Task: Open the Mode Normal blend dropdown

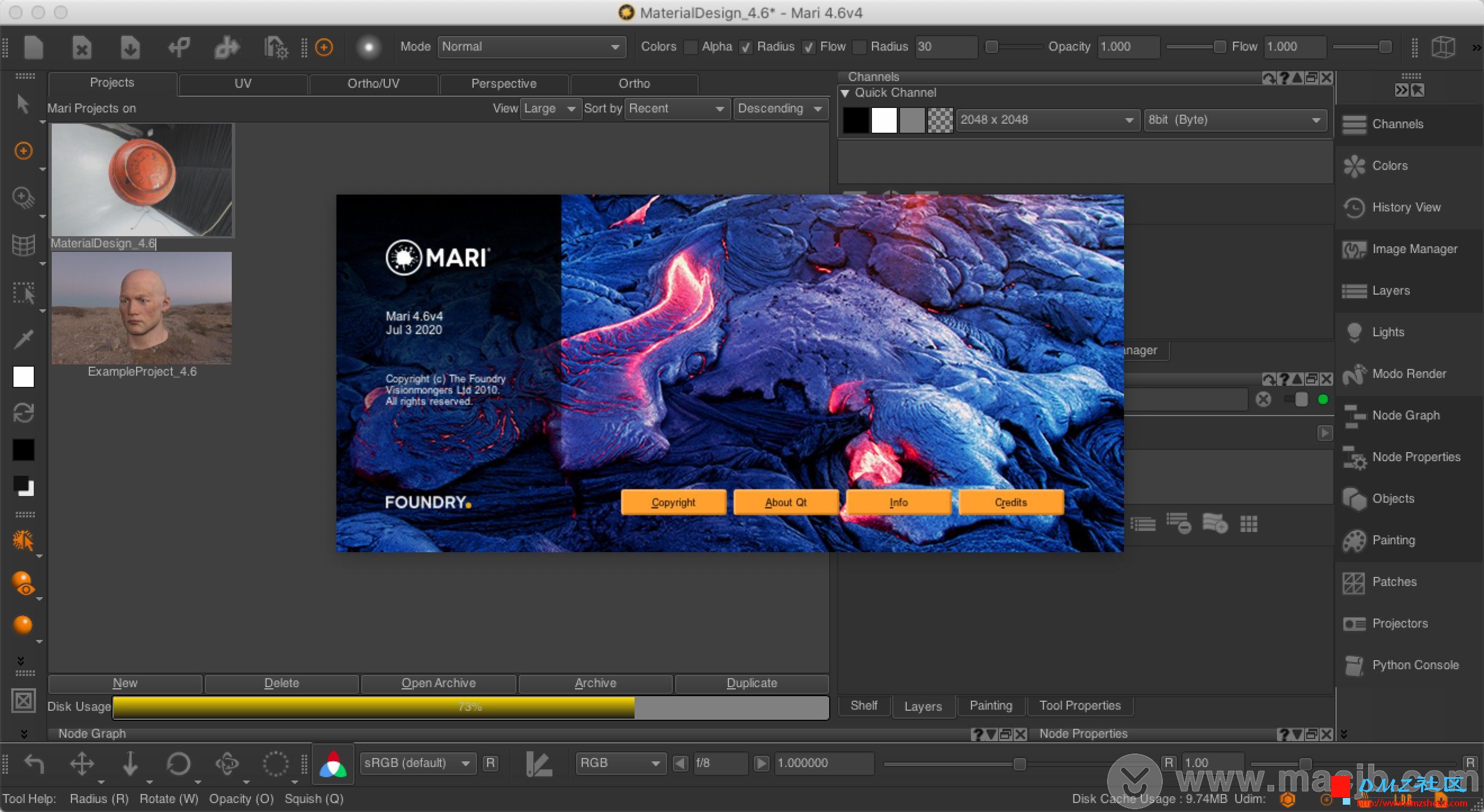Action: (532, 47)
